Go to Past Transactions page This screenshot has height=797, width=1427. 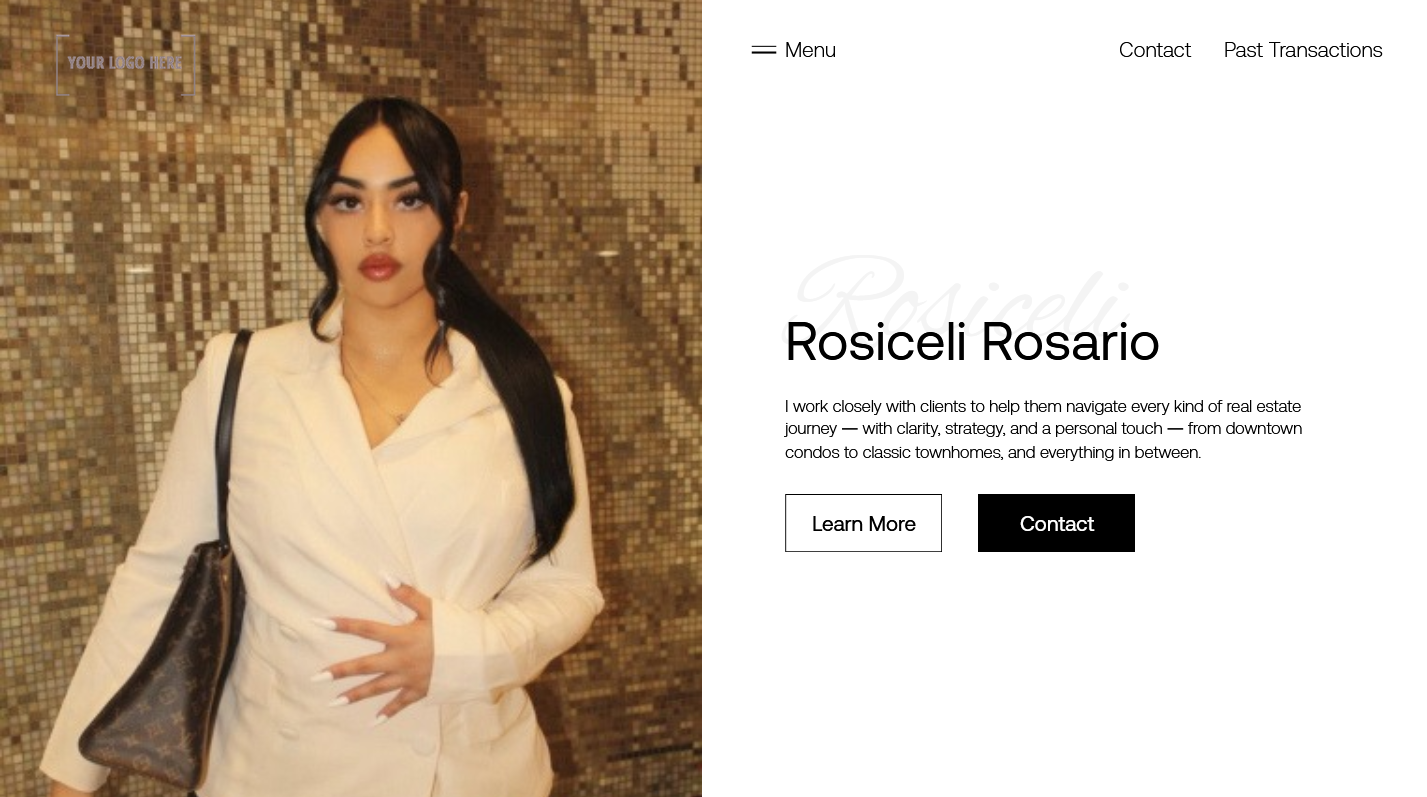1303,50
